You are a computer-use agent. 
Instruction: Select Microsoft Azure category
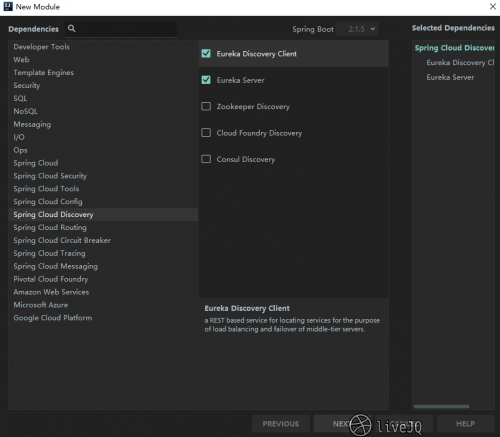coord(103,305)
